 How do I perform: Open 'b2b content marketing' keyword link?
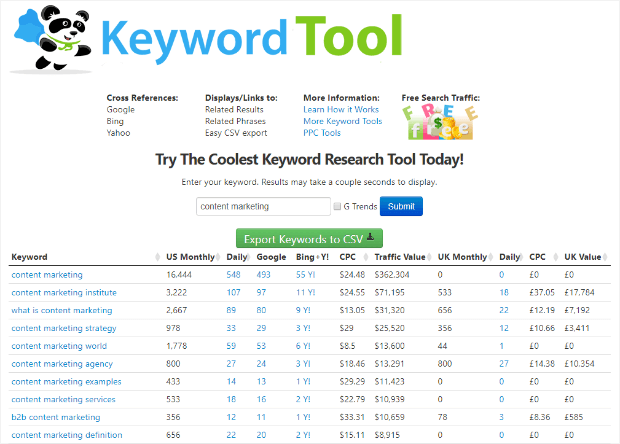[56, 417]
